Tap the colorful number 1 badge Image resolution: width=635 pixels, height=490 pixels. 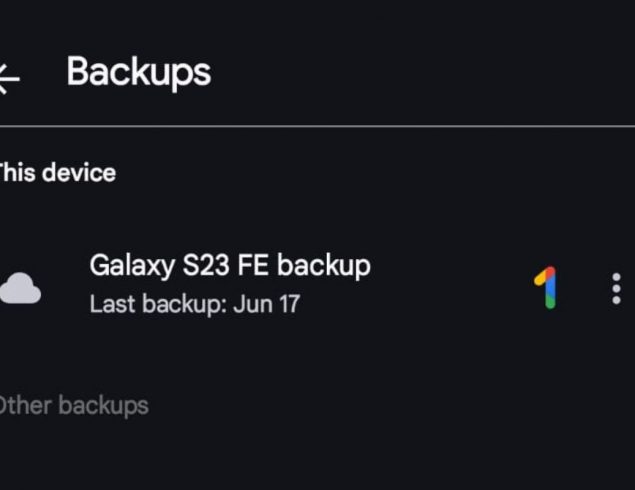point(545,288)
